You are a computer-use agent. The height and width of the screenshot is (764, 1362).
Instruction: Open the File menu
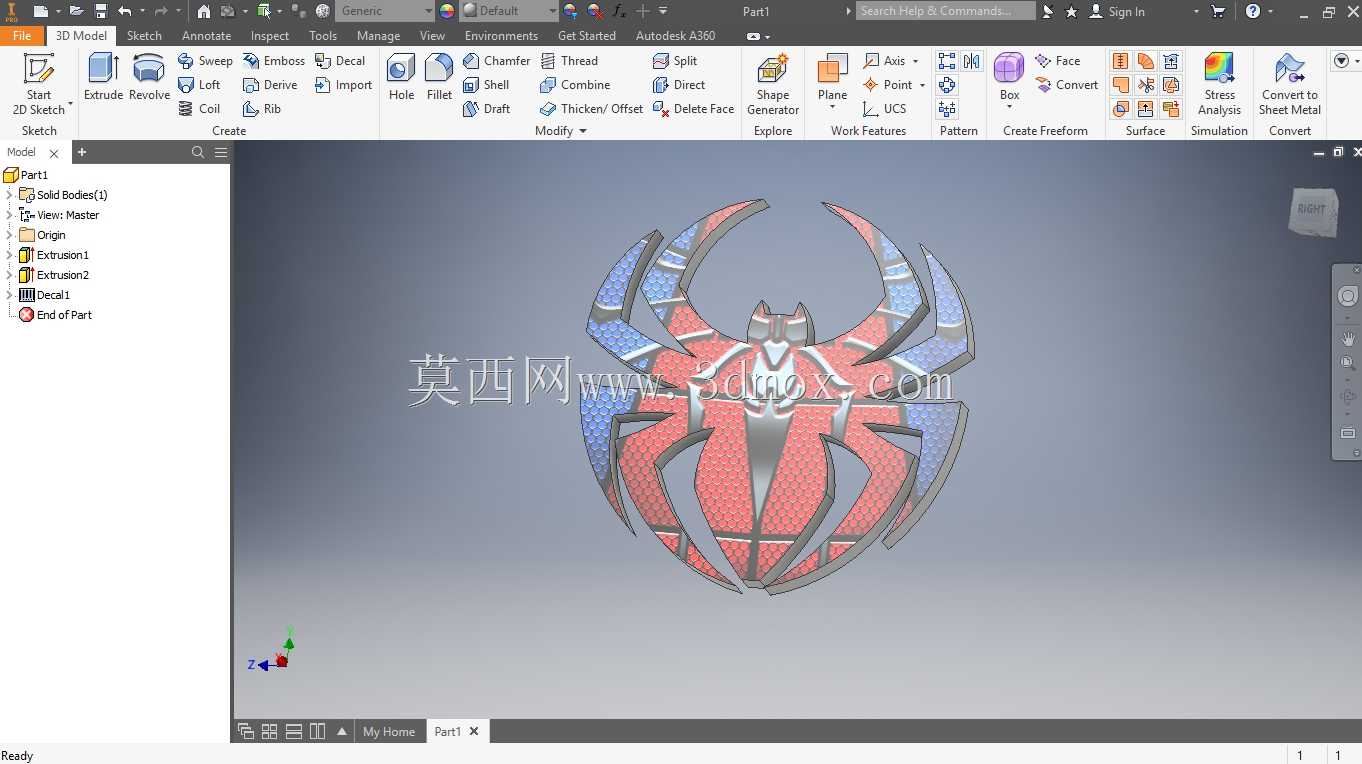(22, 35)
